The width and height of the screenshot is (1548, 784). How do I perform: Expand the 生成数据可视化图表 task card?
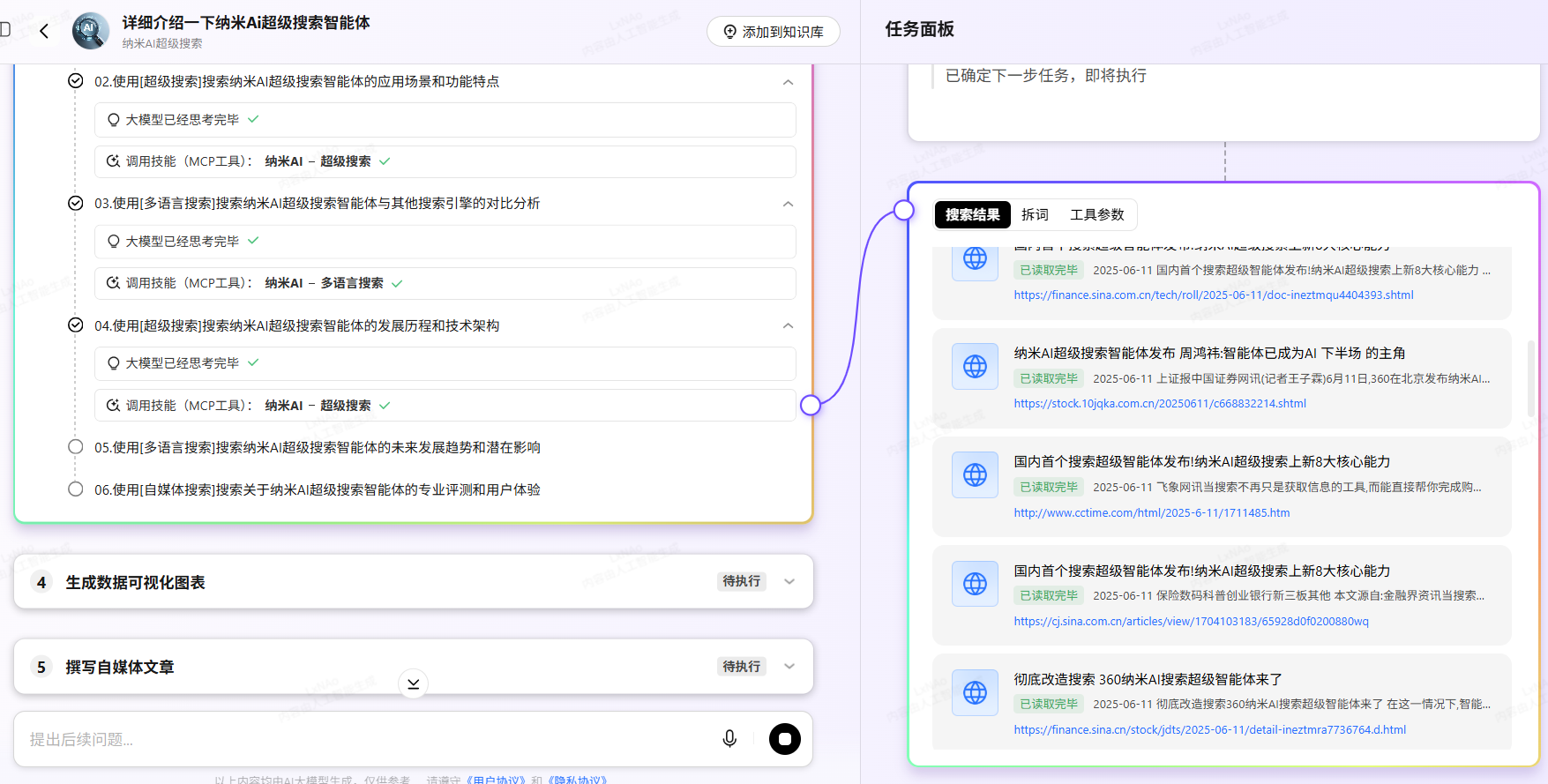pyautogui.click(x=789, y=582)
